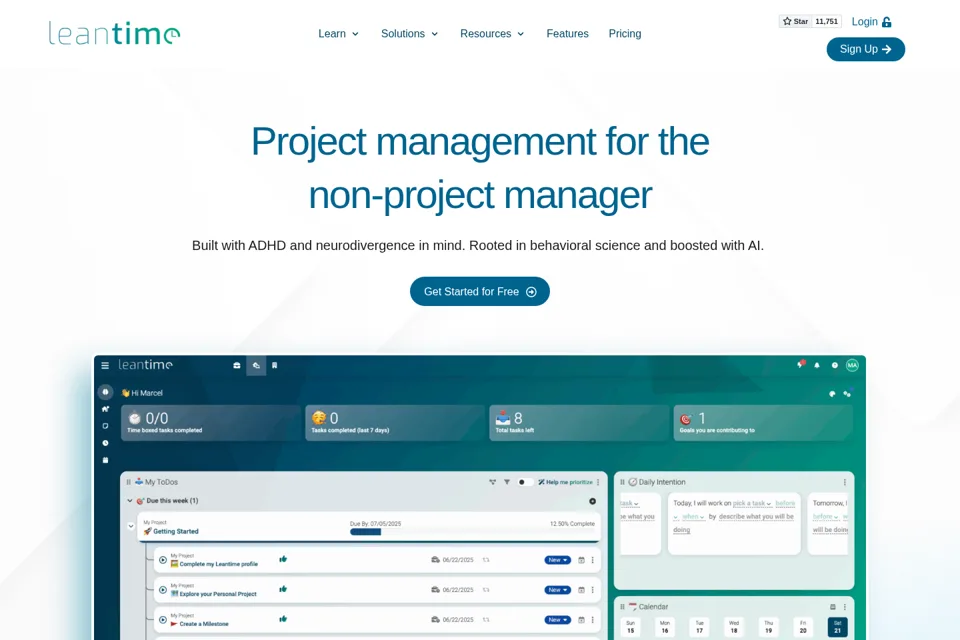Click the Total tasks left card
This screenshot has width=960, height=640.
(x=579, y=423)
